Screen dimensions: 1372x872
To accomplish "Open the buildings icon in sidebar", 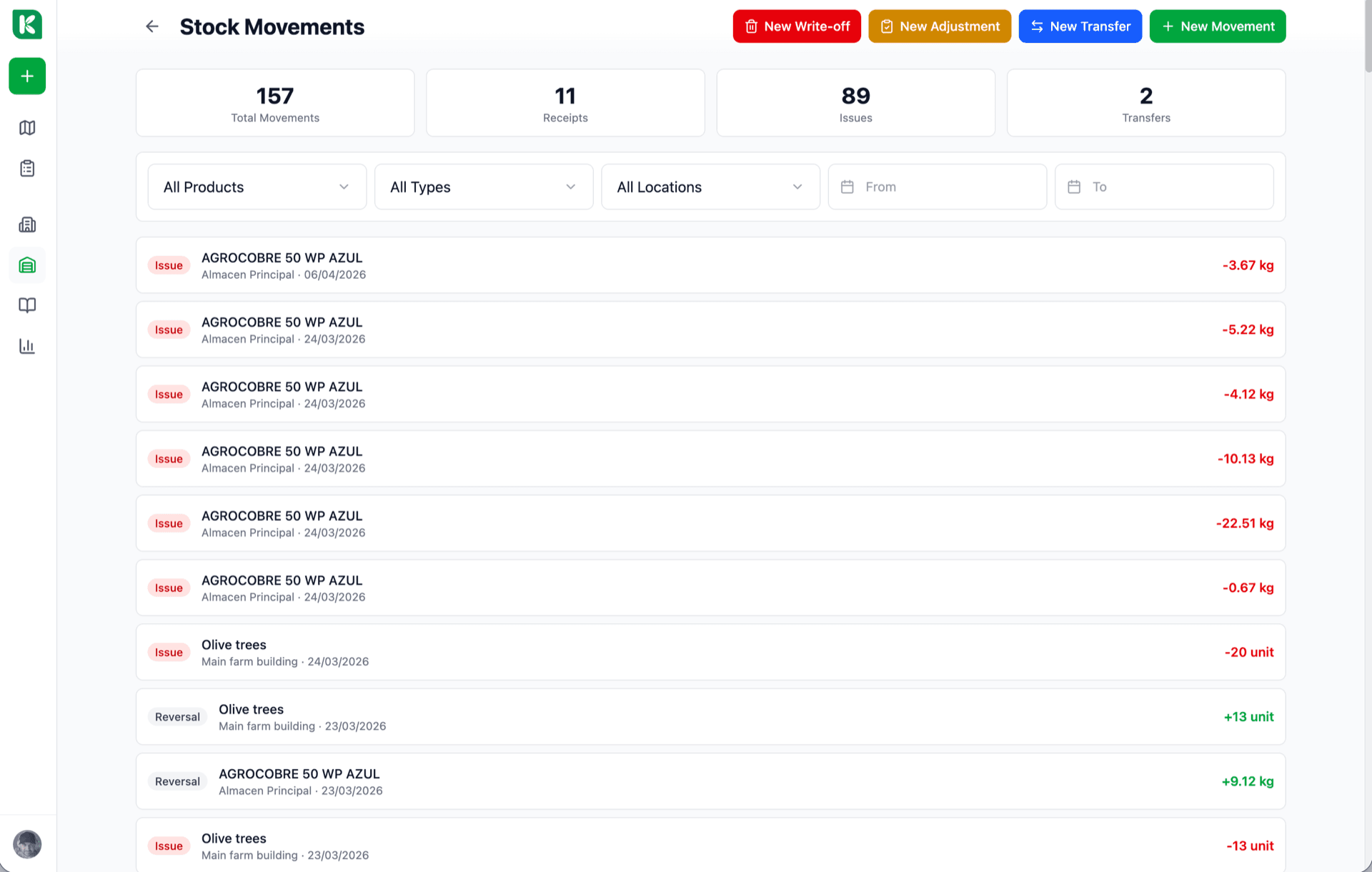I will 27,224.
